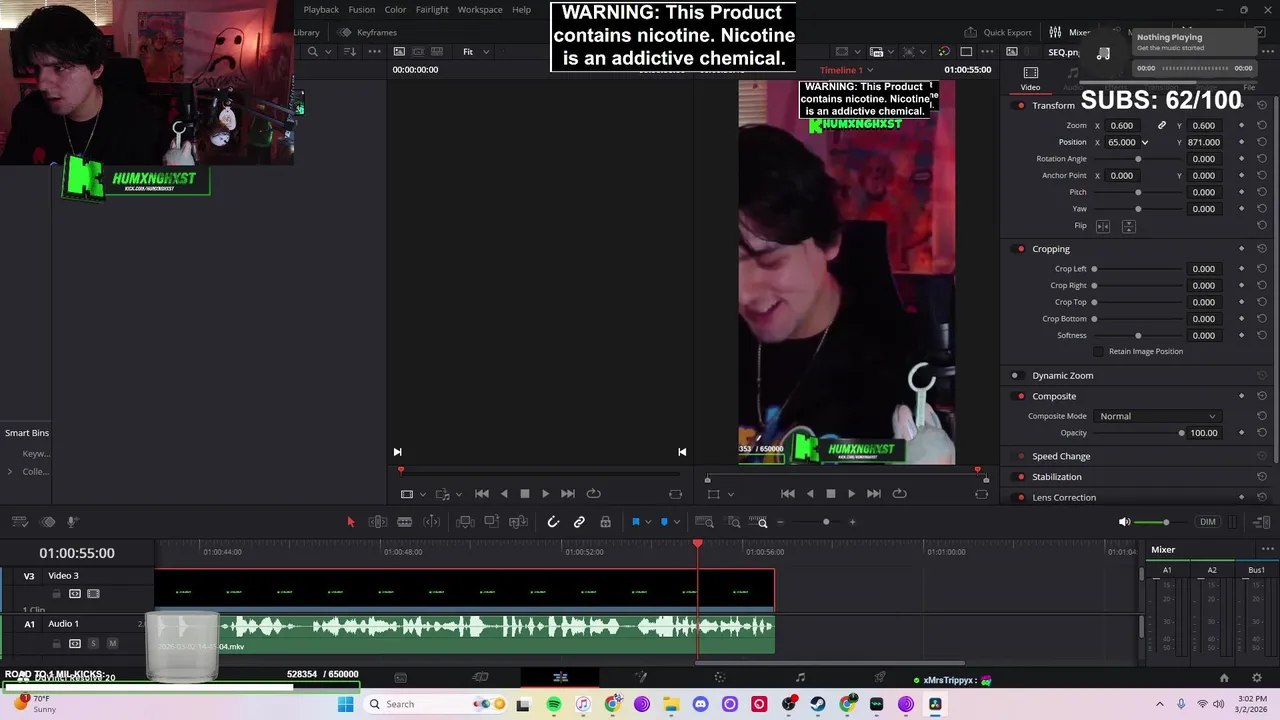Screen dimensions: 1280x720
Task: Click the Overwrite Clip timeline icon
Action: 491,522
